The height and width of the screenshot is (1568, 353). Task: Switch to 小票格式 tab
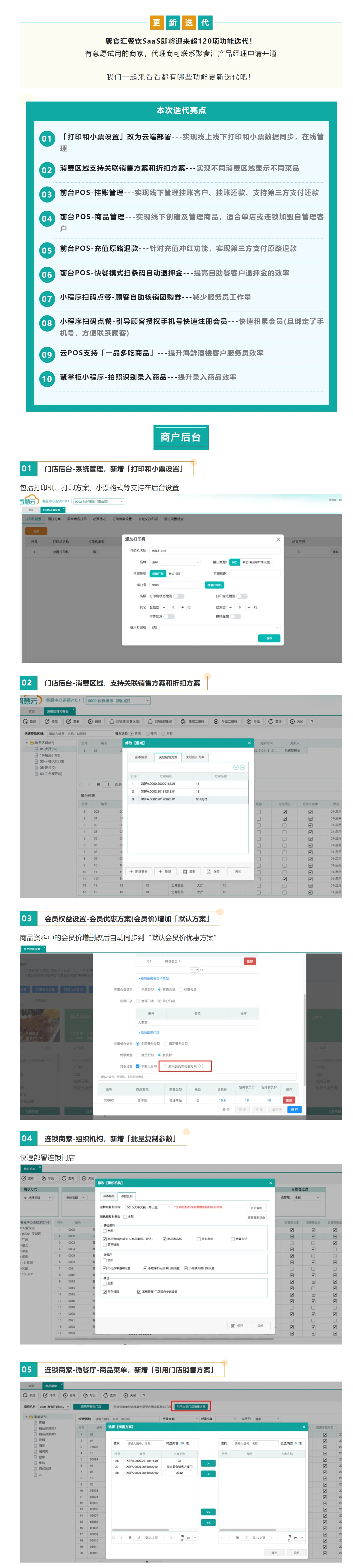pos(99,519)
